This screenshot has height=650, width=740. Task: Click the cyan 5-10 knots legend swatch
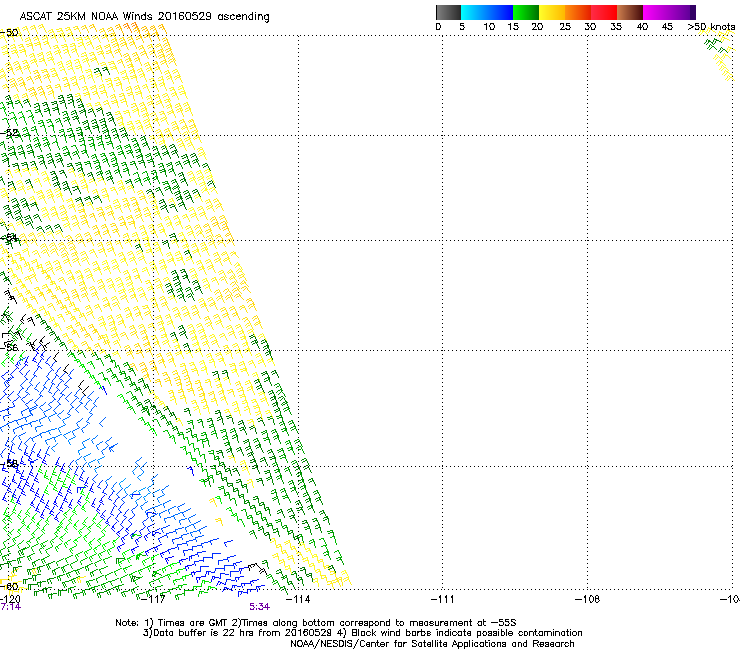[x=473, y=12]
